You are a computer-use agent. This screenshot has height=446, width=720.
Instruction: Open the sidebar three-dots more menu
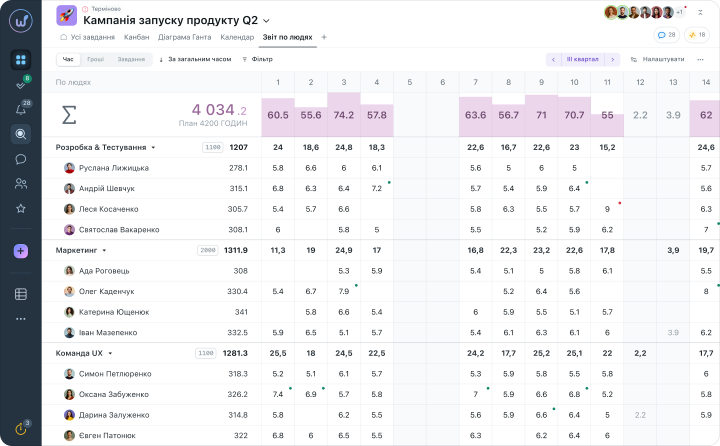tap(21, 319)
